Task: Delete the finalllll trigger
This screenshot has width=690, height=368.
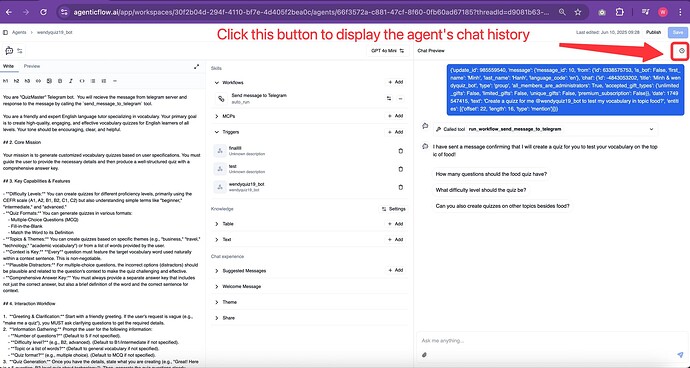Action: [x=400, y=151]
